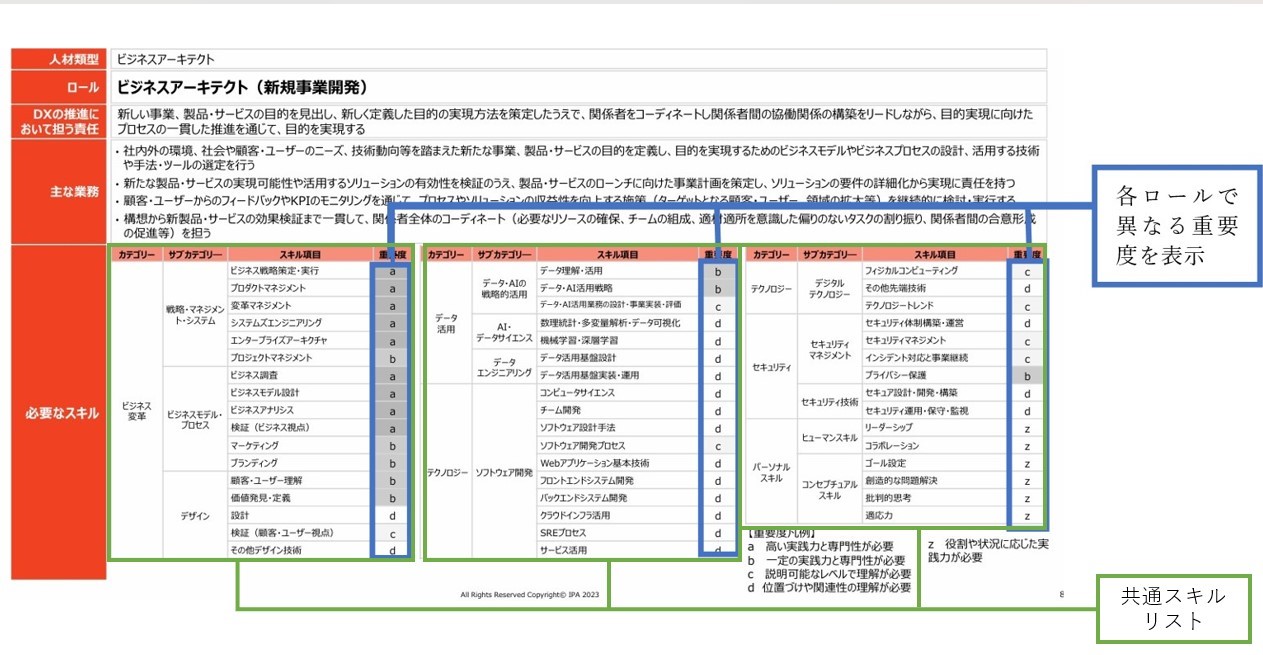This screenshot has height=655, width=1263.
Task: Click the 'ビジネスモデル・プロセス' subcategory cell
Action: click(x=194, y=419)
